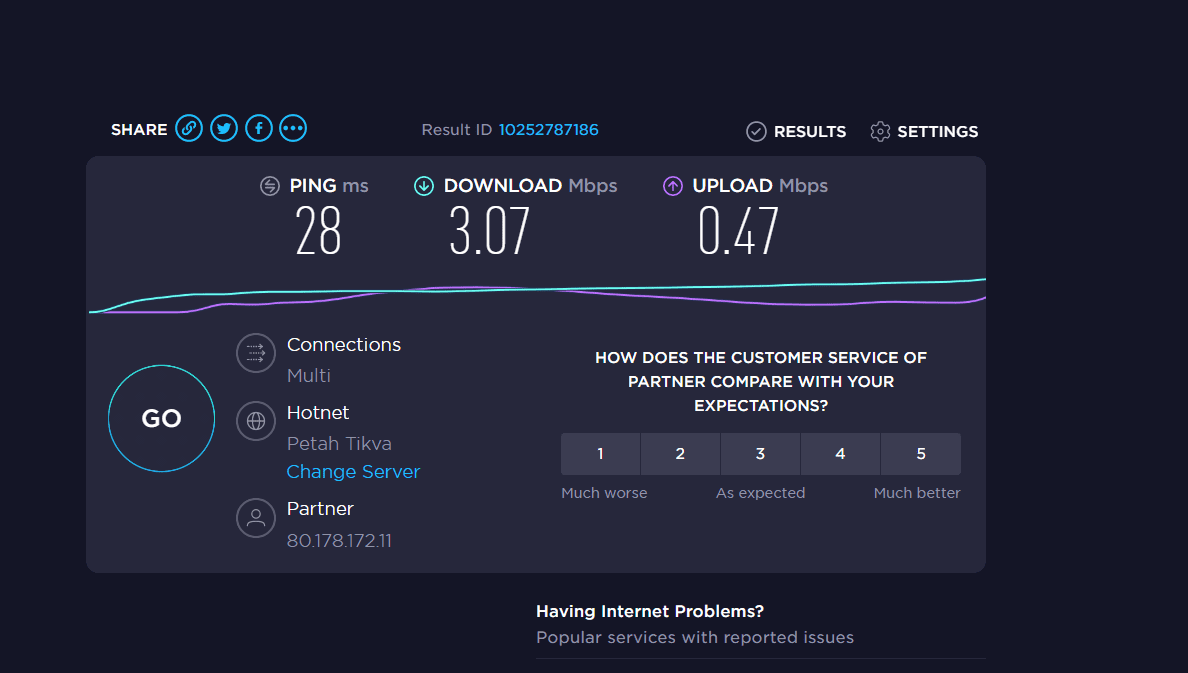Click the Connections multi icon
Image resolution: width=1188 pixels, height=673 pixels.
[255, 352]
